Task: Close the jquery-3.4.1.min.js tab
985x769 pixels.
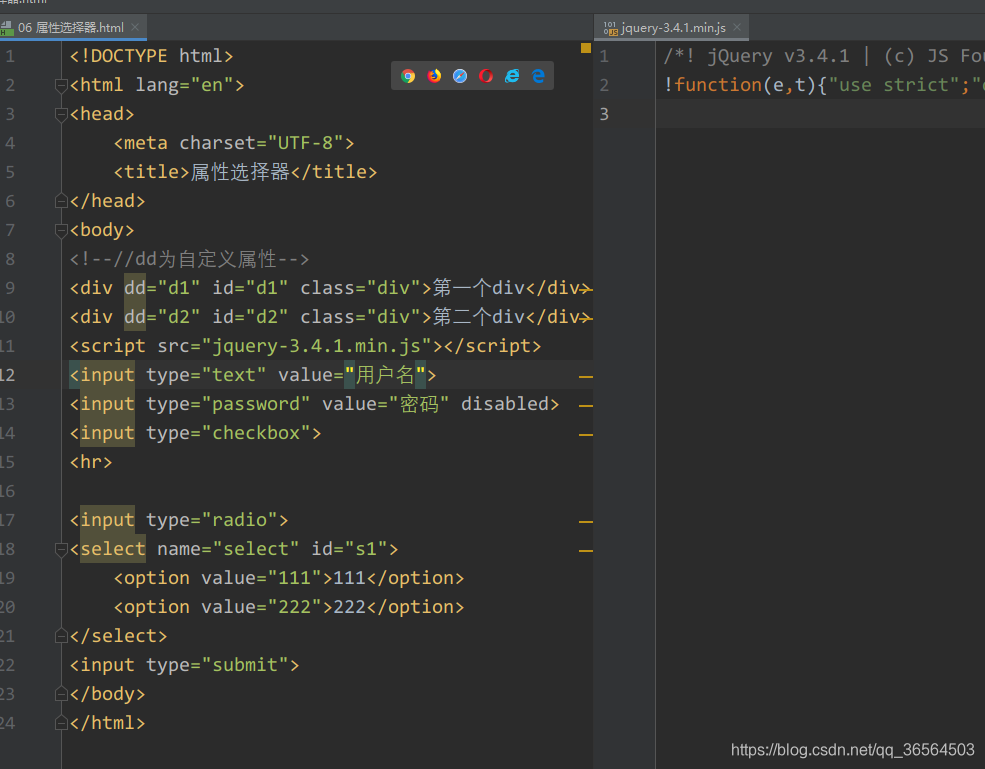Action: tap(736, 28)
